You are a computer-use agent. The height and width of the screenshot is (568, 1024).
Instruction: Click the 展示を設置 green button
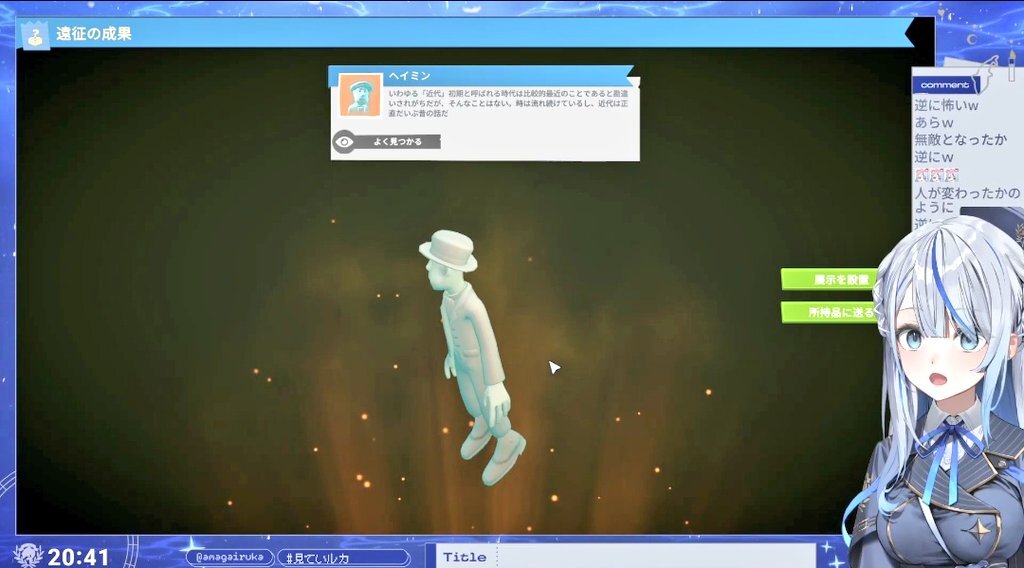click(x=829, y=279)
